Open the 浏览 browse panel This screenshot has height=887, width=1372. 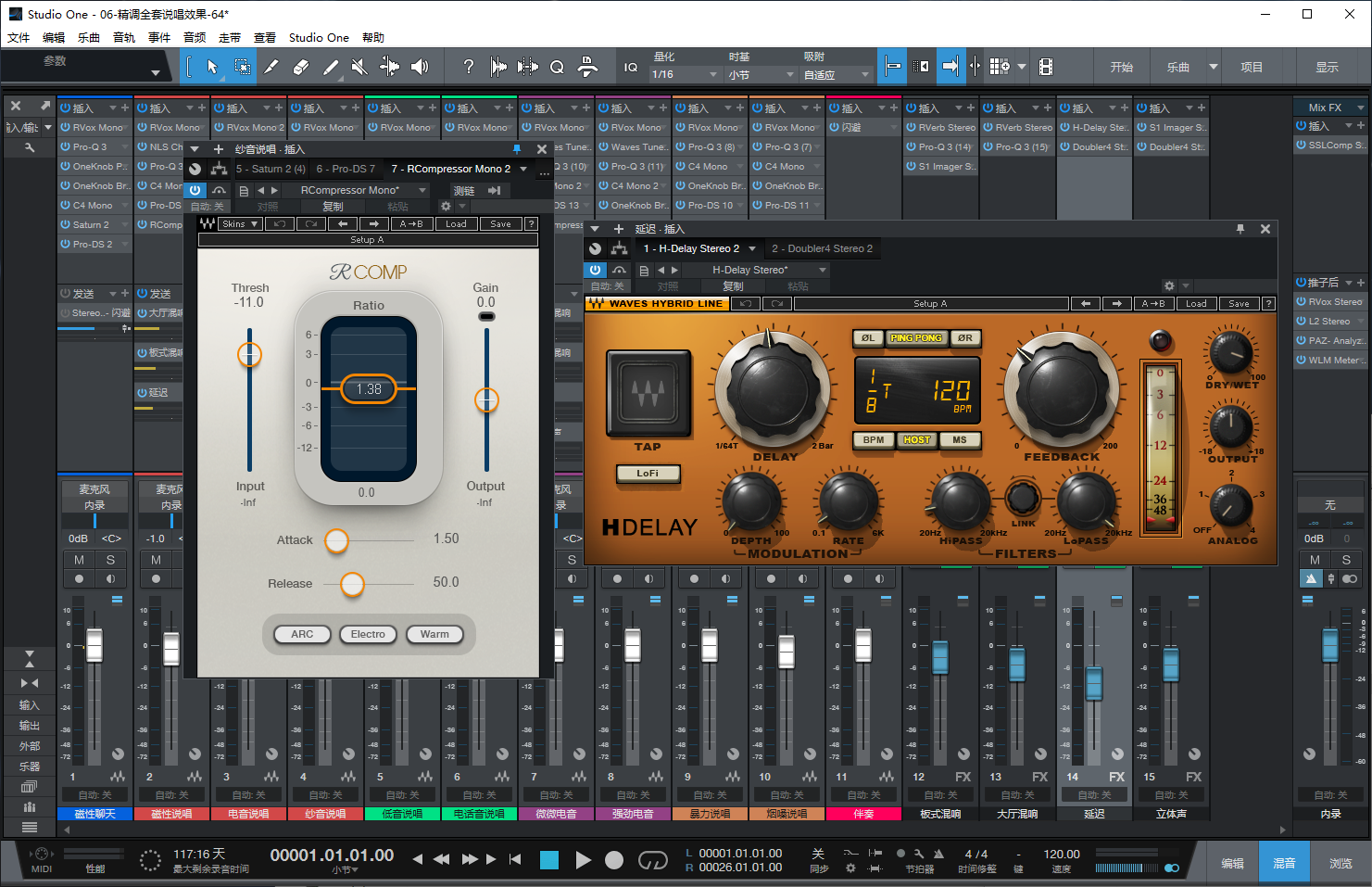pyautogui.click(x=1341, y=863)
